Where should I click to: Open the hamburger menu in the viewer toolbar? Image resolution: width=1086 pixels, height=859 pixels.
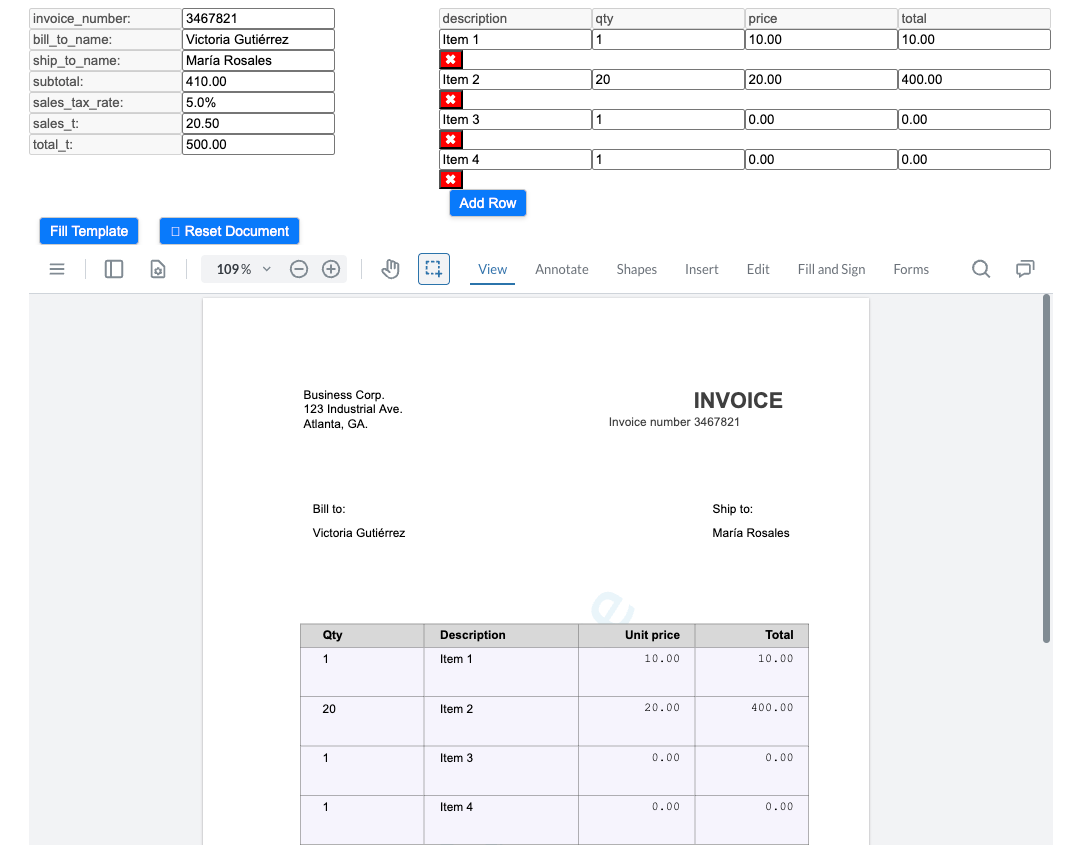click(x=56, y=269)
